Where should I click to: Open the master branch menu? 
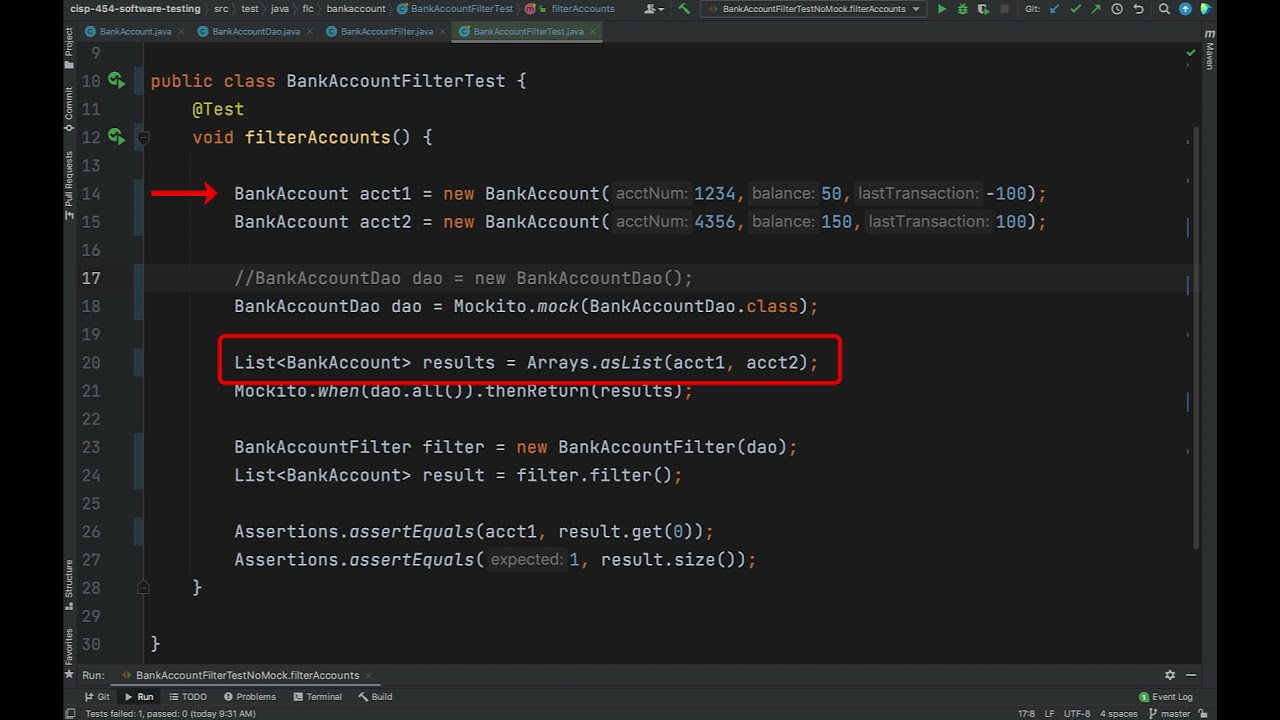(x=1168, y=714)
